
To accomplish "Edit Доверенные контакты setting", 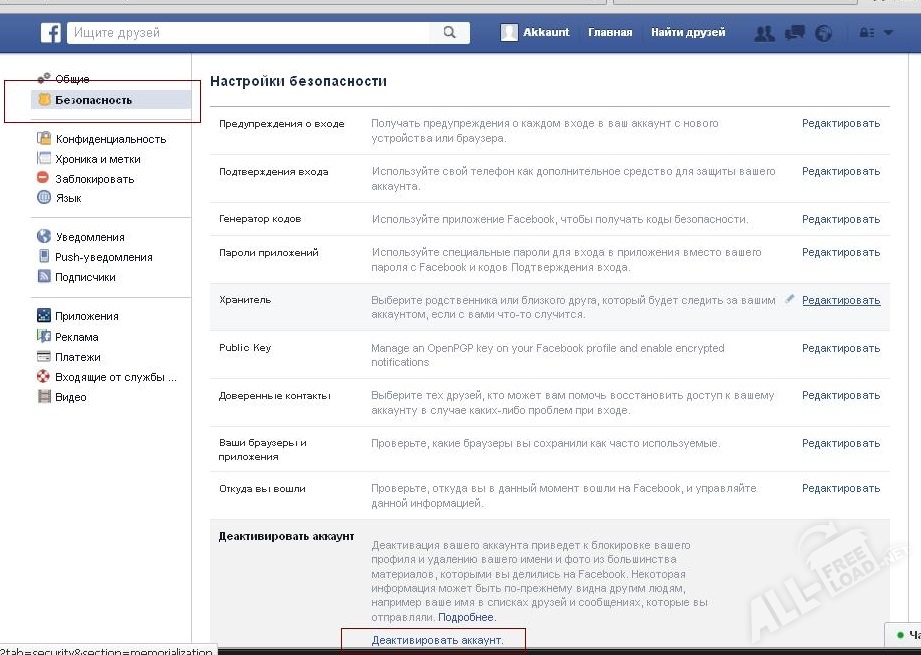I will coord(840,396).
